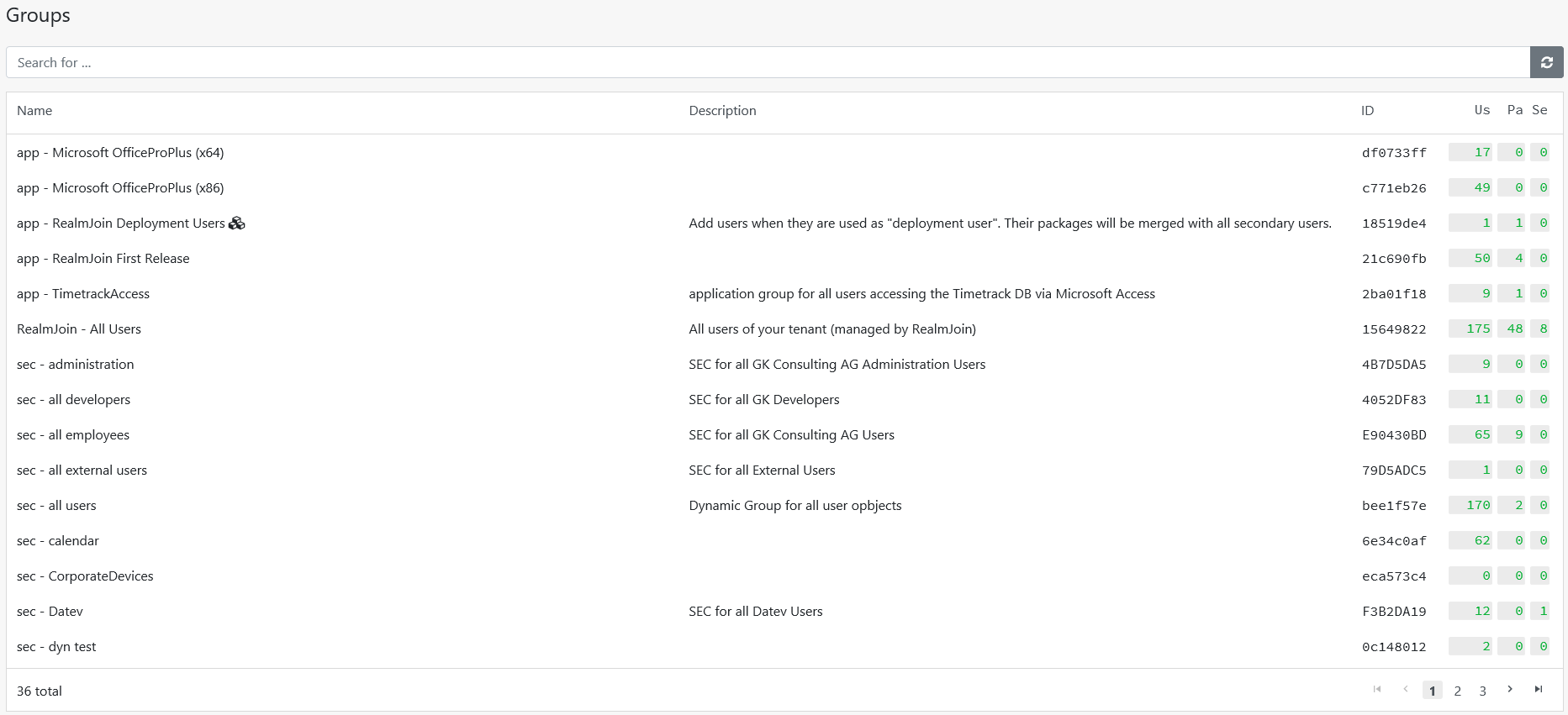Click the refresh icon beside search
This screenshot has width=1568, height=715.
[1546, 62]
